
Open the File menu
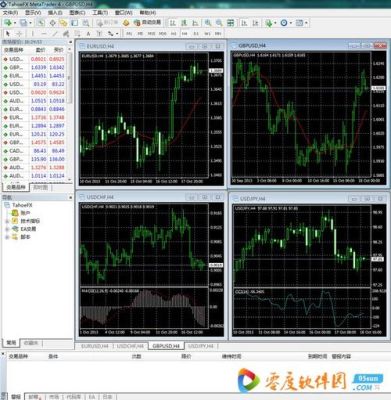pyautogui.click(x=10, y=13)
